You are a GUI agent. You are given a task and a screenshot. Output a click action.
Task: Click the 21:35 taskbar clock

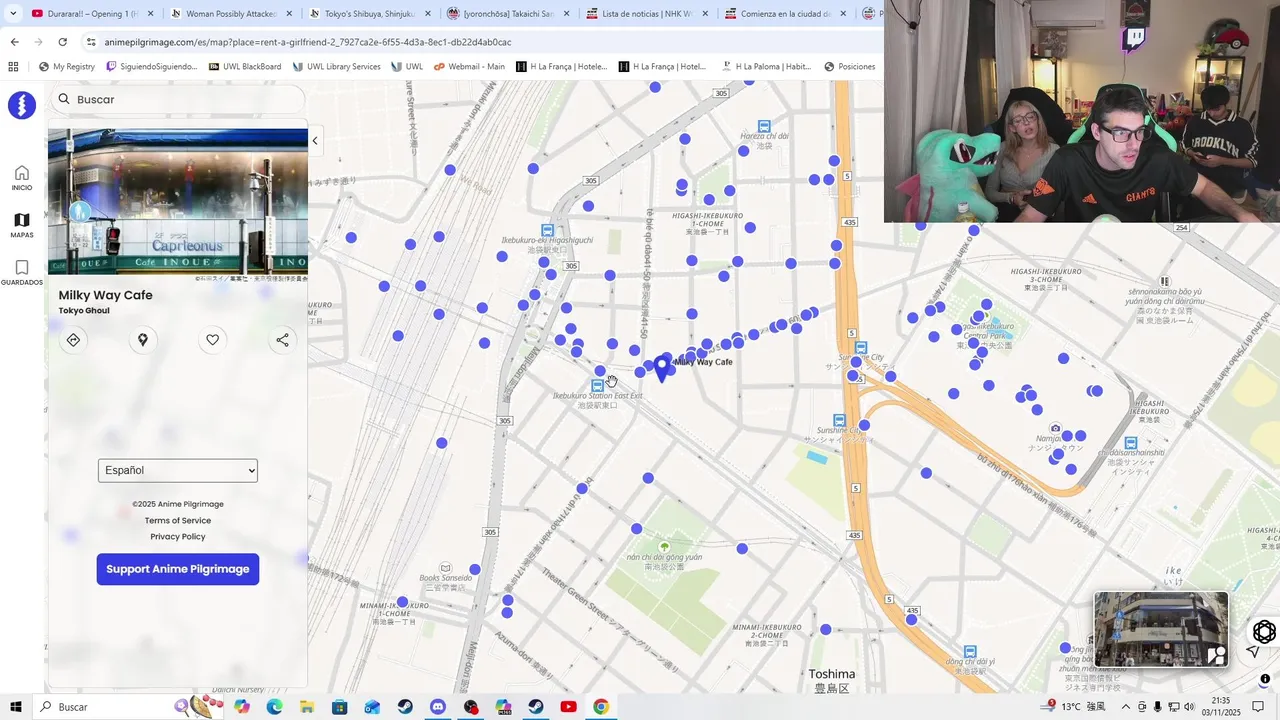click(1220, 707)
